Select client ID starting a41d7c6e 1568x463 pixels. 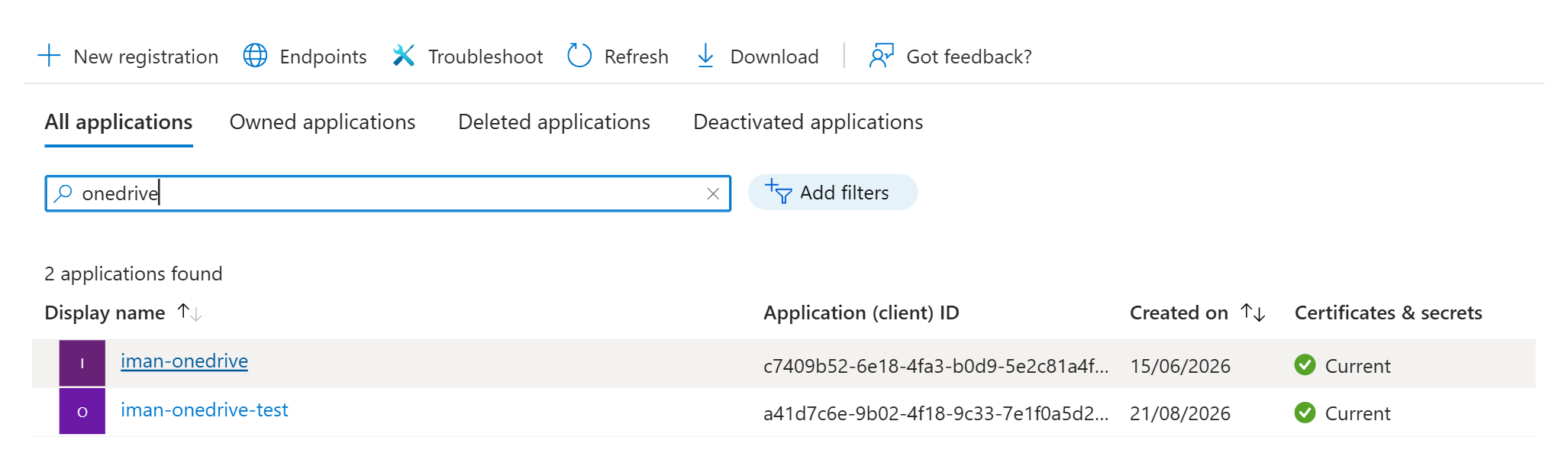936,413
